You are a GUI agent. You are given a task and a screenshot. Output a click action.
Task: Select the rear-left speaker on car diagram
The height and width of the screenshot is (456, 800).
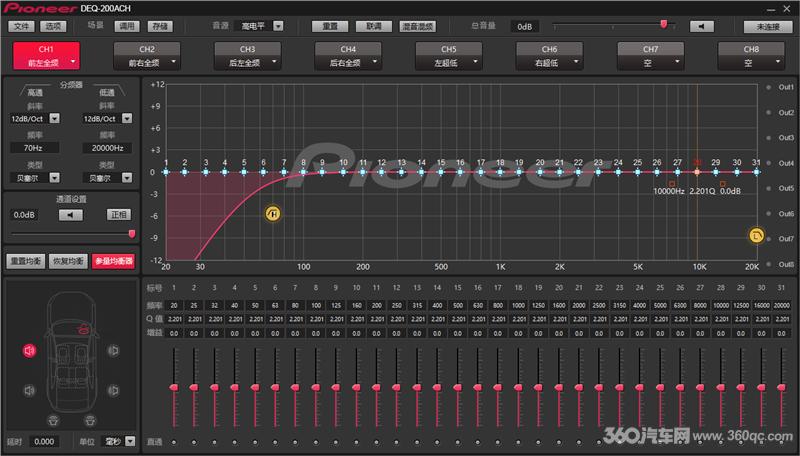coord(30,390)
